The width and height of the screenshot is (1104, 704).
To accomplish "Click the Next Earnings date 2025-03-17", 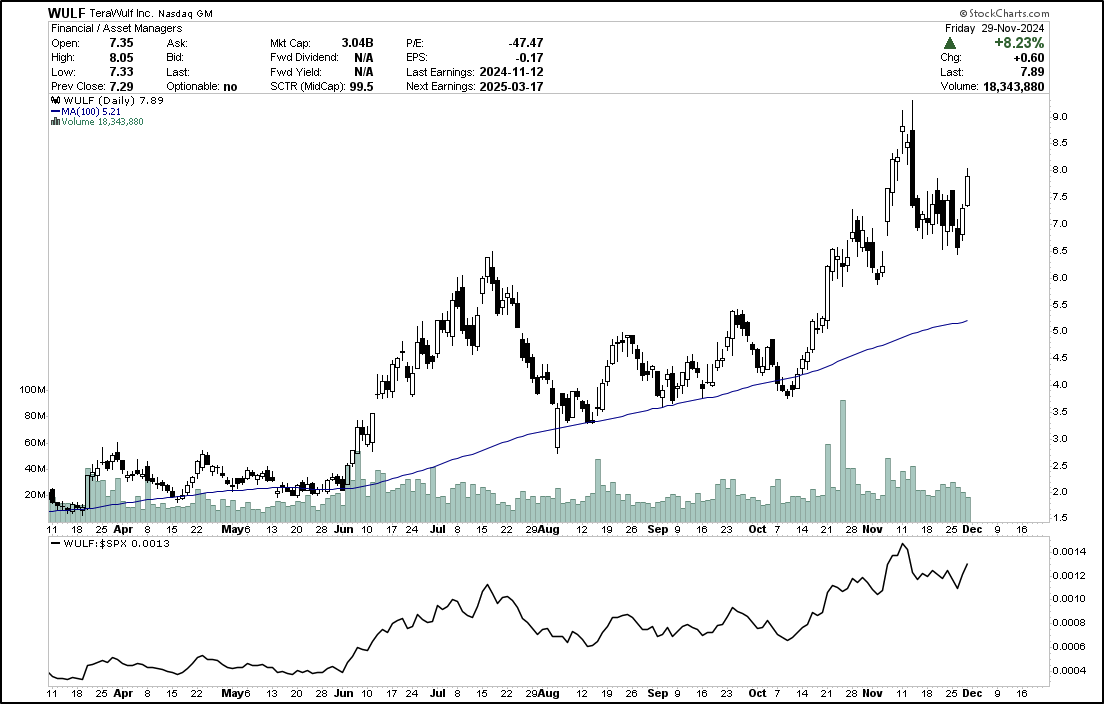I will [x=511, y=87].
